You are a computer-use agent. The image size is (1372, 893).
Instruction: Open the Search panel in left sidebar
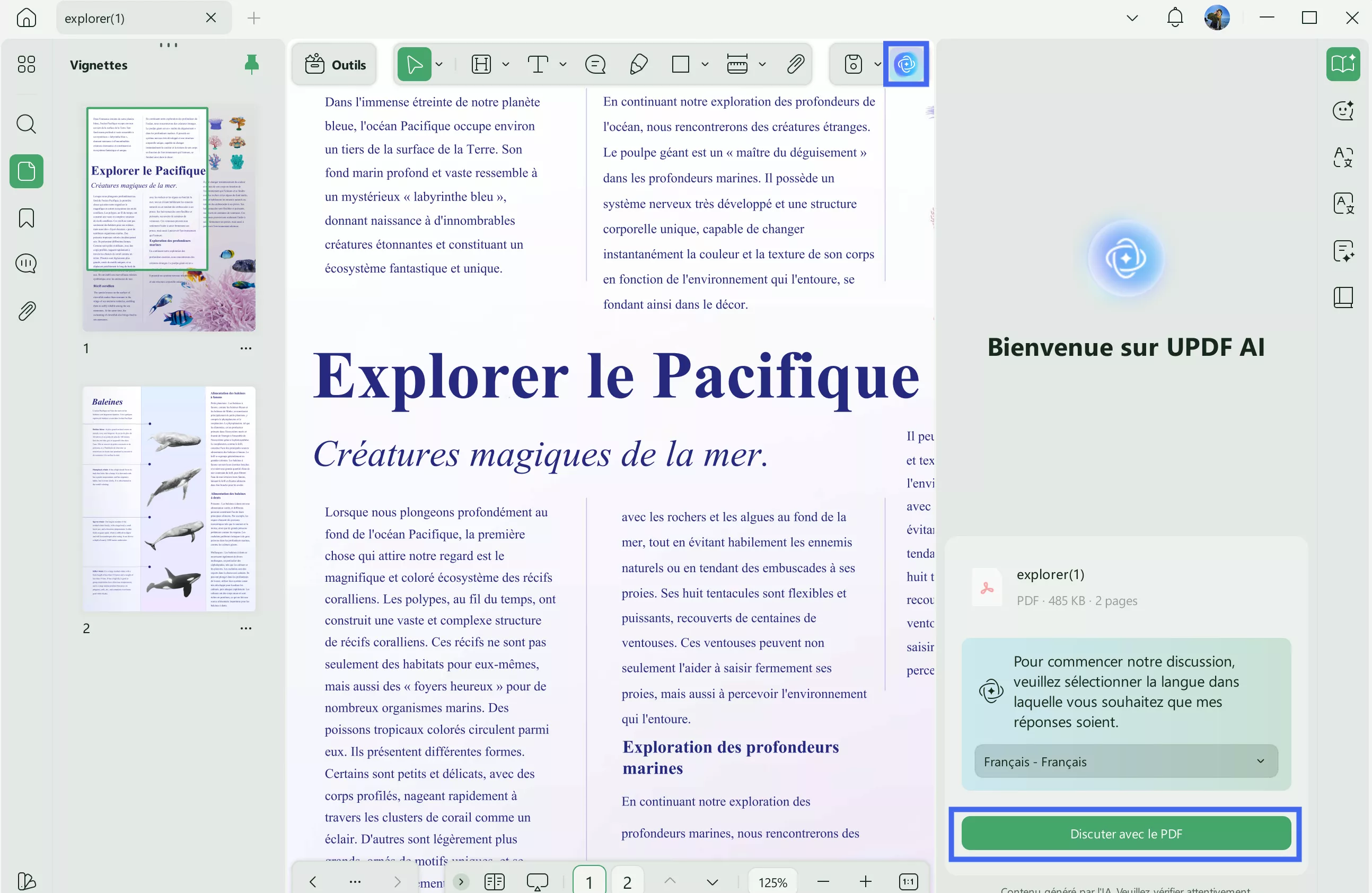pos(26,124)
